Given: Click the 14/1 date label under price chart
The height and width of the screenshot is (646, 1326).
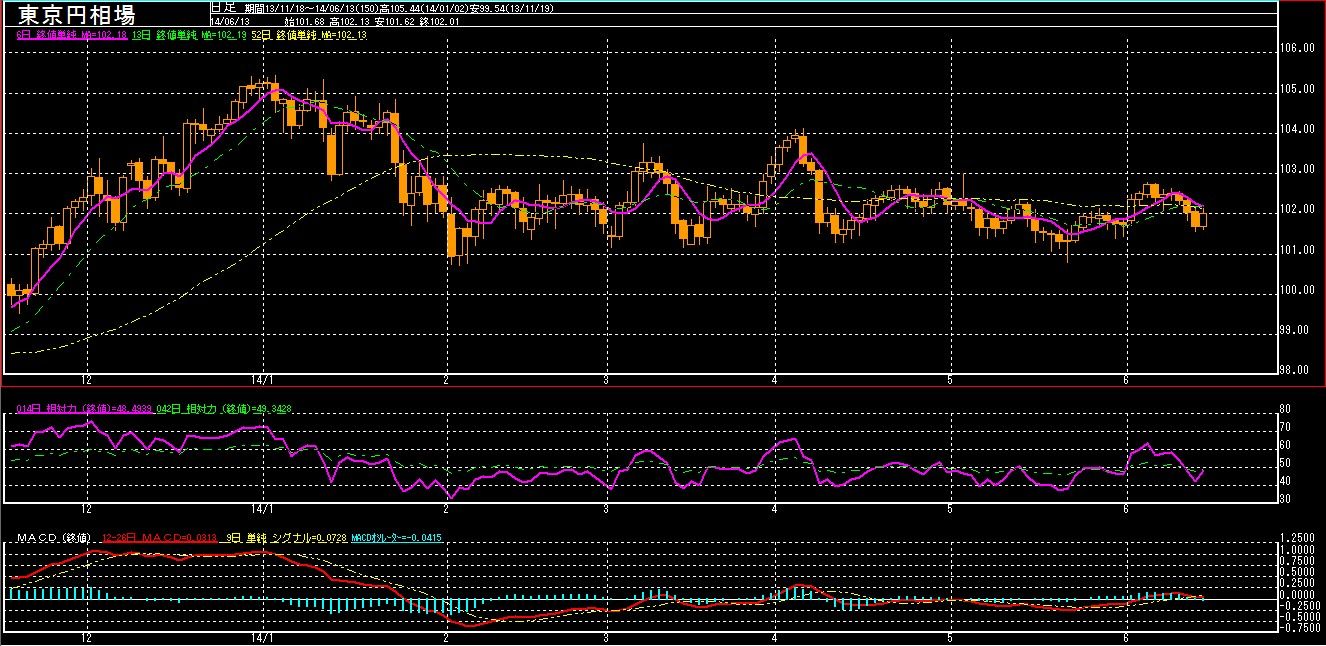Looking at the screenshot, I should coord(261,380).
